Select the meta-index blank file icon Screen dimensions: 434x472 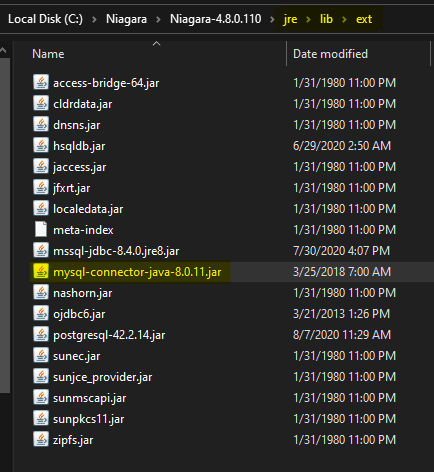tap(41, 230)
